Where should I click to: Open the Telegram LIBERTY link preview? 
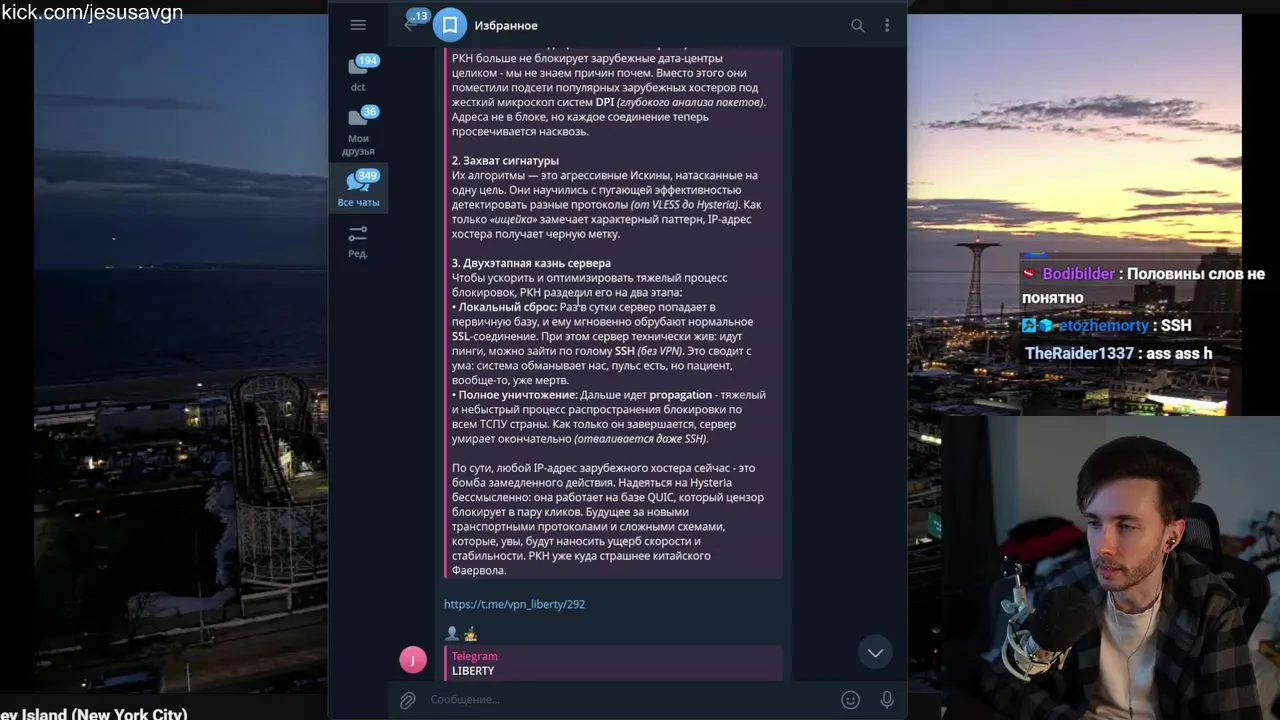click(613, 663)
